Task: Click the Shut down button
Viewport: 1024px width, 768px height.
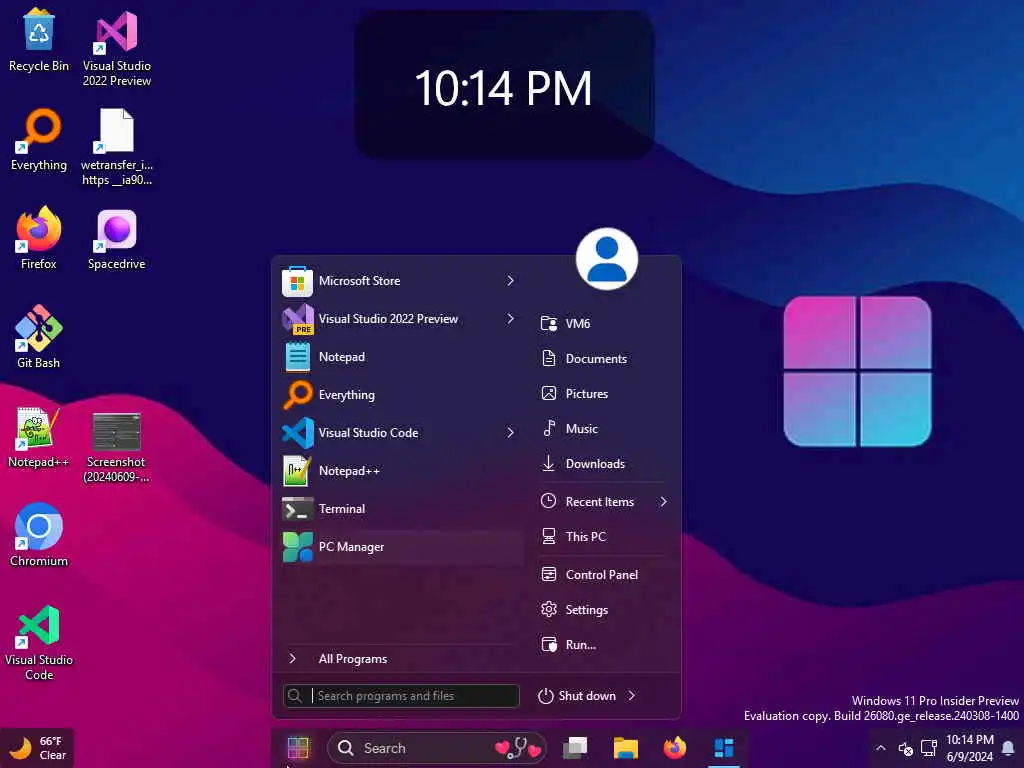Action: (577, 696)
